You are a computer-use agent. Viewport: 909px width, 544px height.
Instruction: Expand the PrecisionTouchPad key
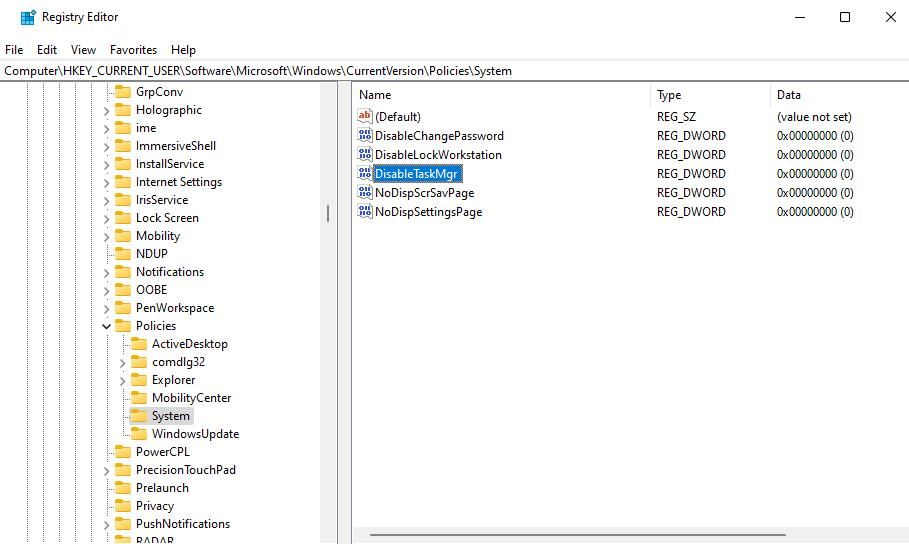(107, 471)
